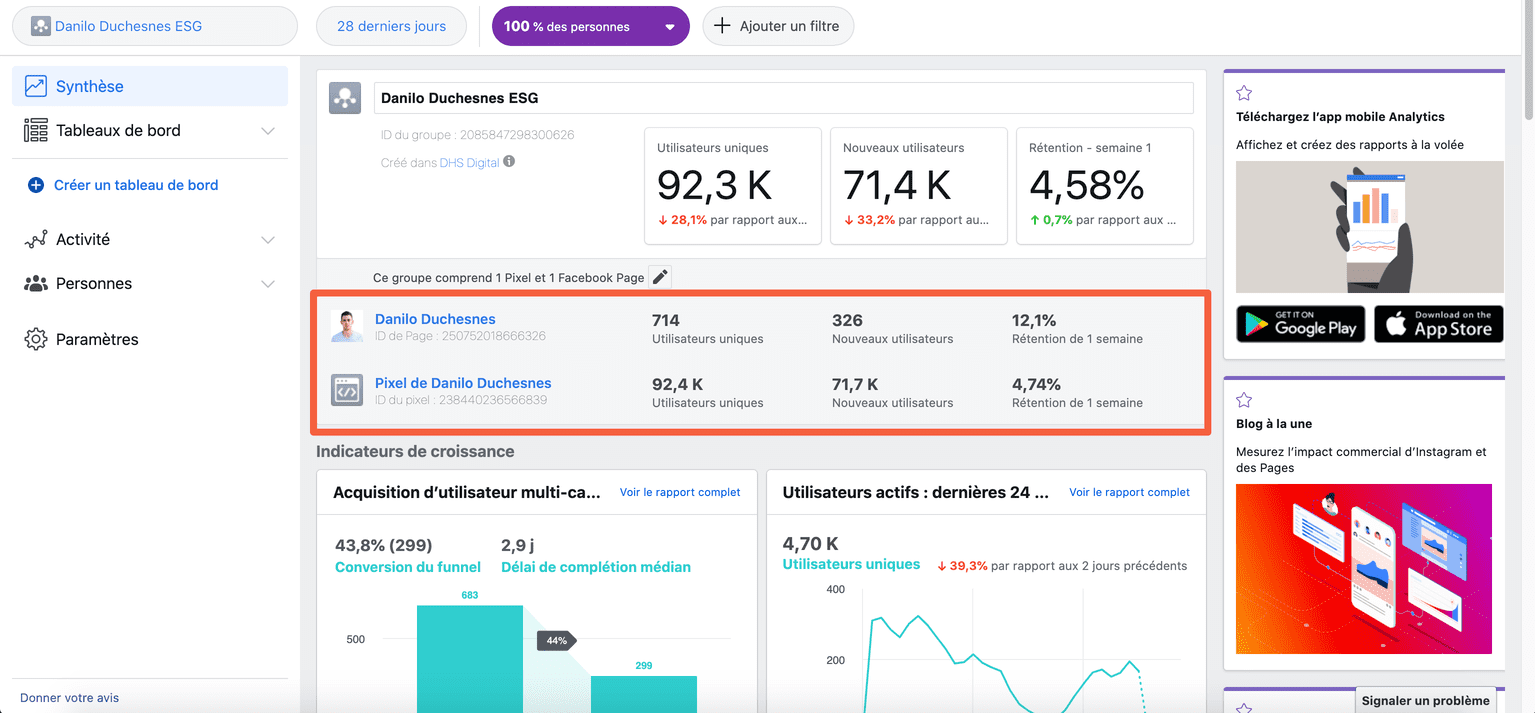Click the 714 Utilisateurs uniques value

click(666, 320)
